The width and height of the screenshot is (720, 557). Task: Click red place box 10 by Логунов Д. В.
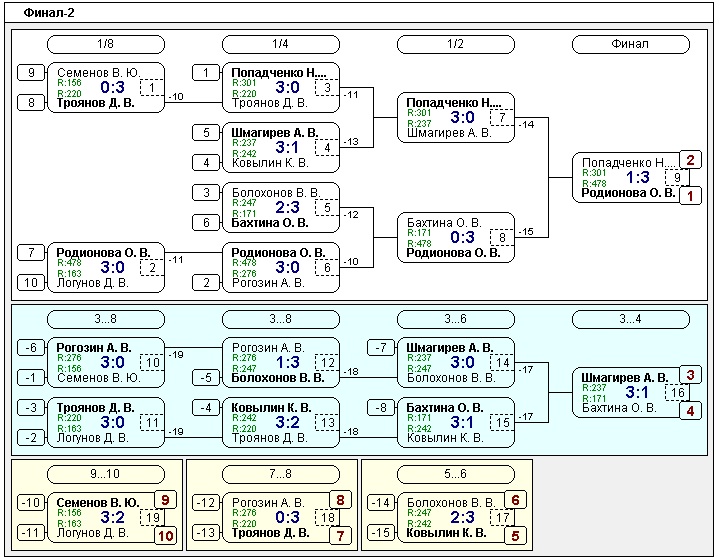click(x=166, y=536)
